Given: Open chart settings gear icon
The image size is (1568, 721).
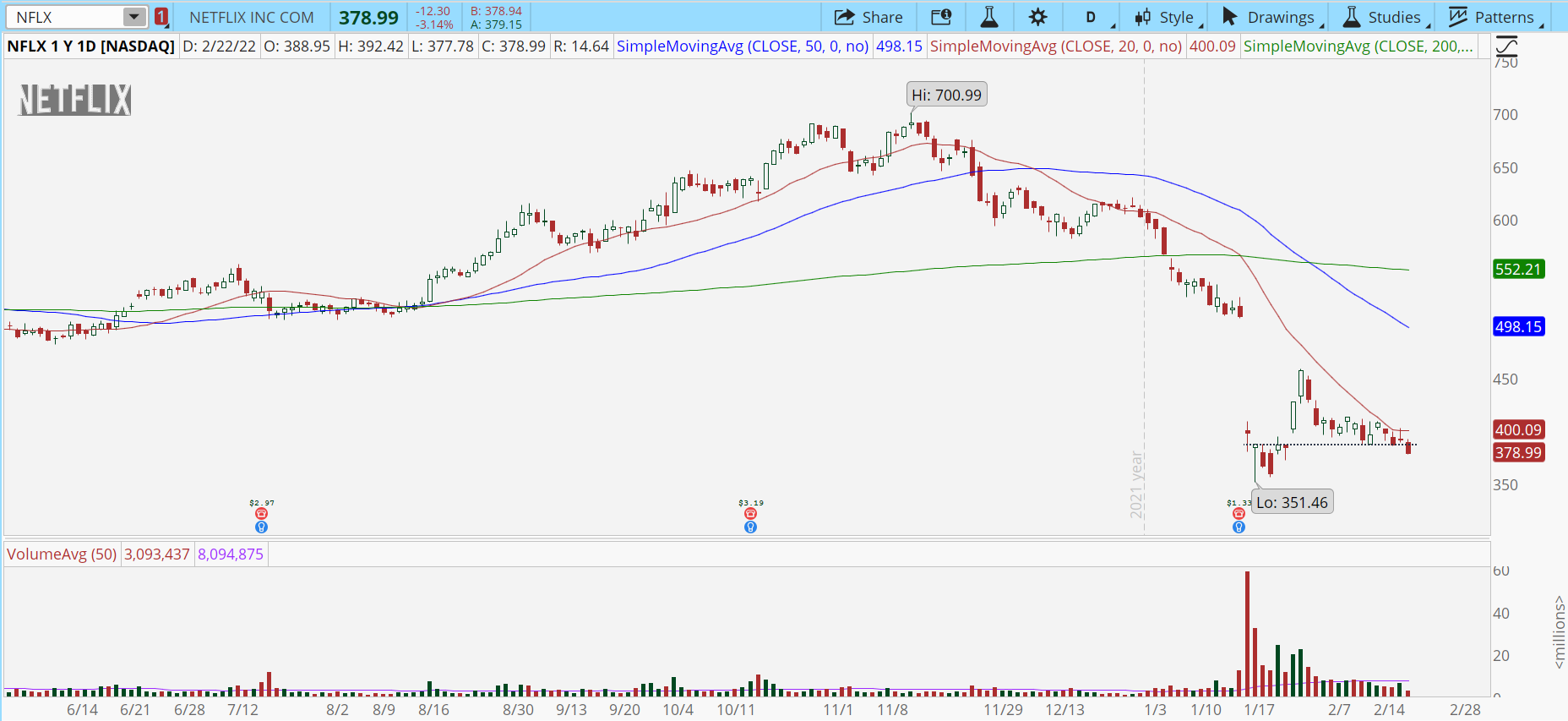Looking at the screenshot, I should click(x=1037, y=17).
